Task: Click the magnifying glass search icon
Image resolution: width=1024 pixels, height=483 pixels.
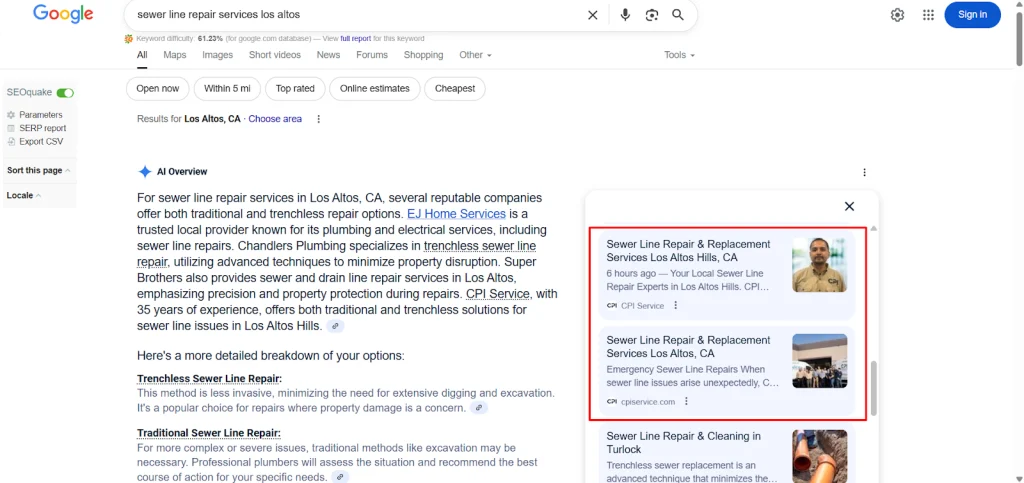Action: coord(678,15)
